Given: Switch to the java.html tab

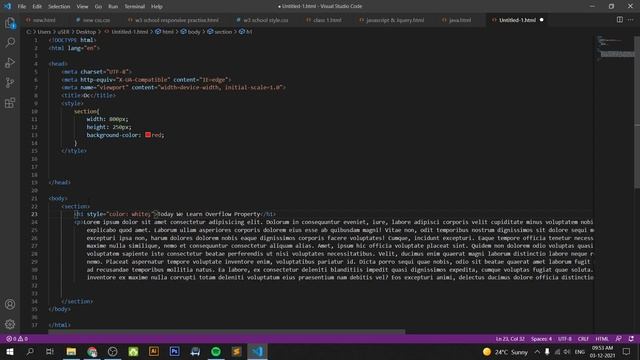Looking at the screenshot, I should pyautogui.click(x=460, y=20).
